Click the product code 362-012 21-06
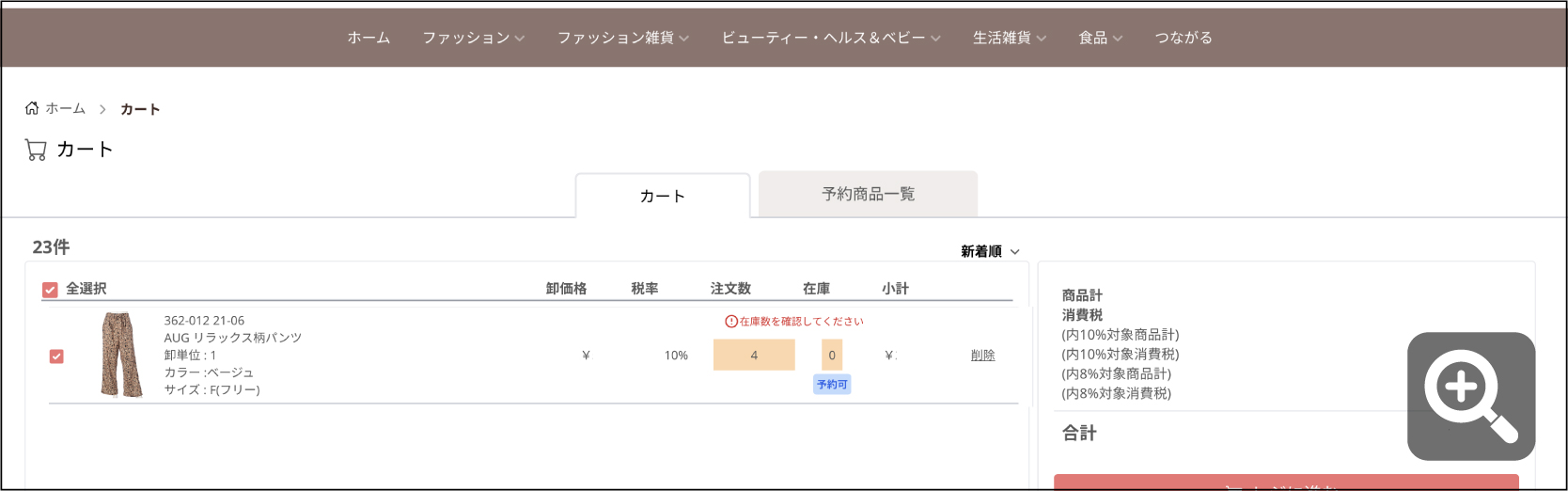1568x491 pixels. pyautogui.click(x=204, y=321)
